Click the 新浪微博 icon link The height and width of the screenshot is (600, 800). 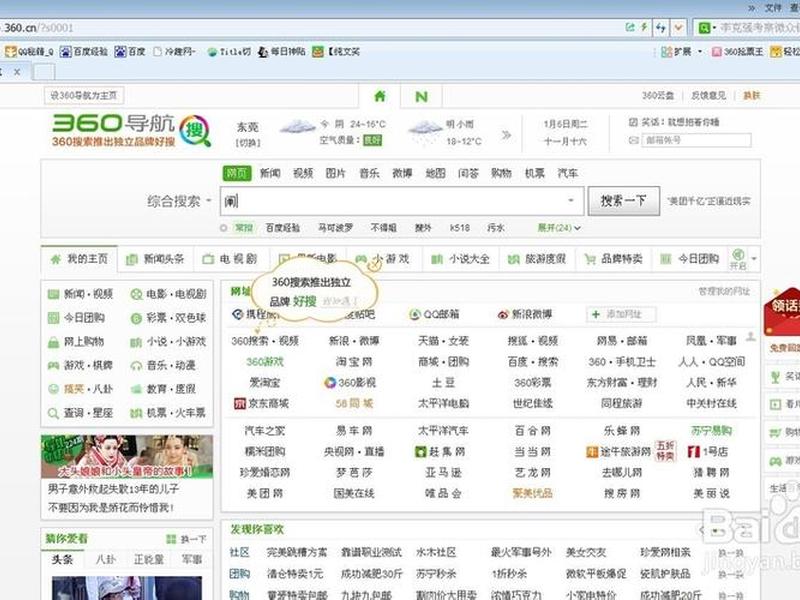pyautogui.click(x=524, y=314)
